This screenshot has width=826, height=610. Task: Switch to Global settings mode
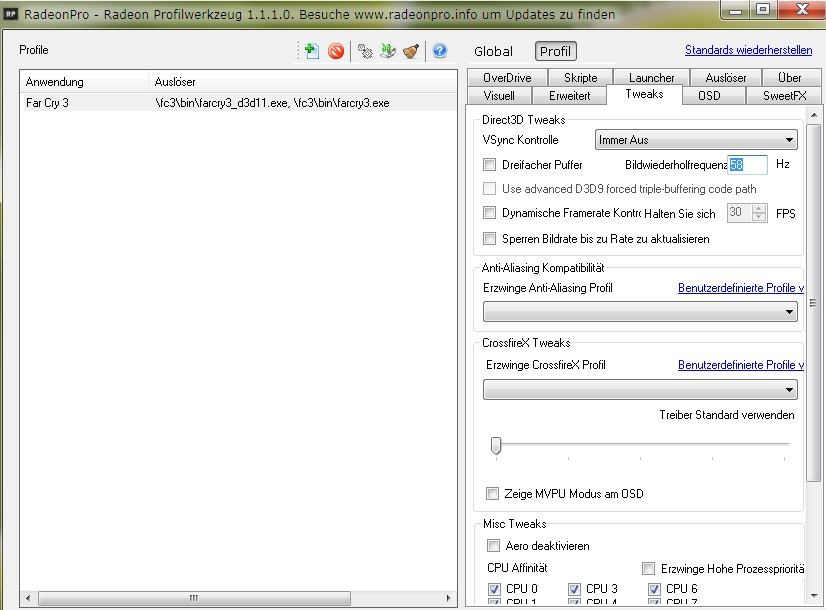493,52
